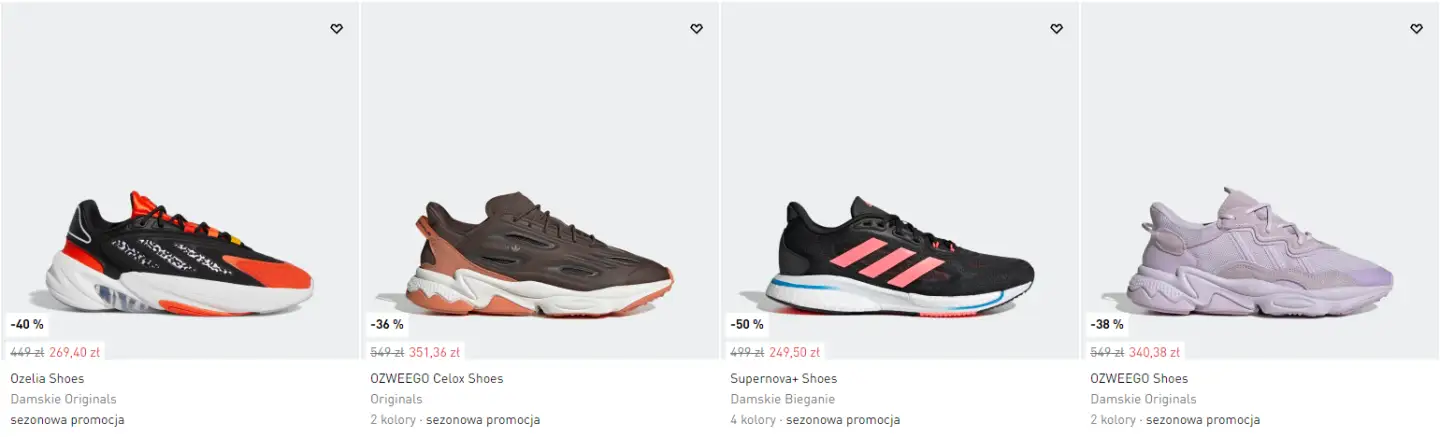1440x437 pixels.
Task: Add Ozelia Shoes to wishlist heart
Action: (x=337, y=29)
